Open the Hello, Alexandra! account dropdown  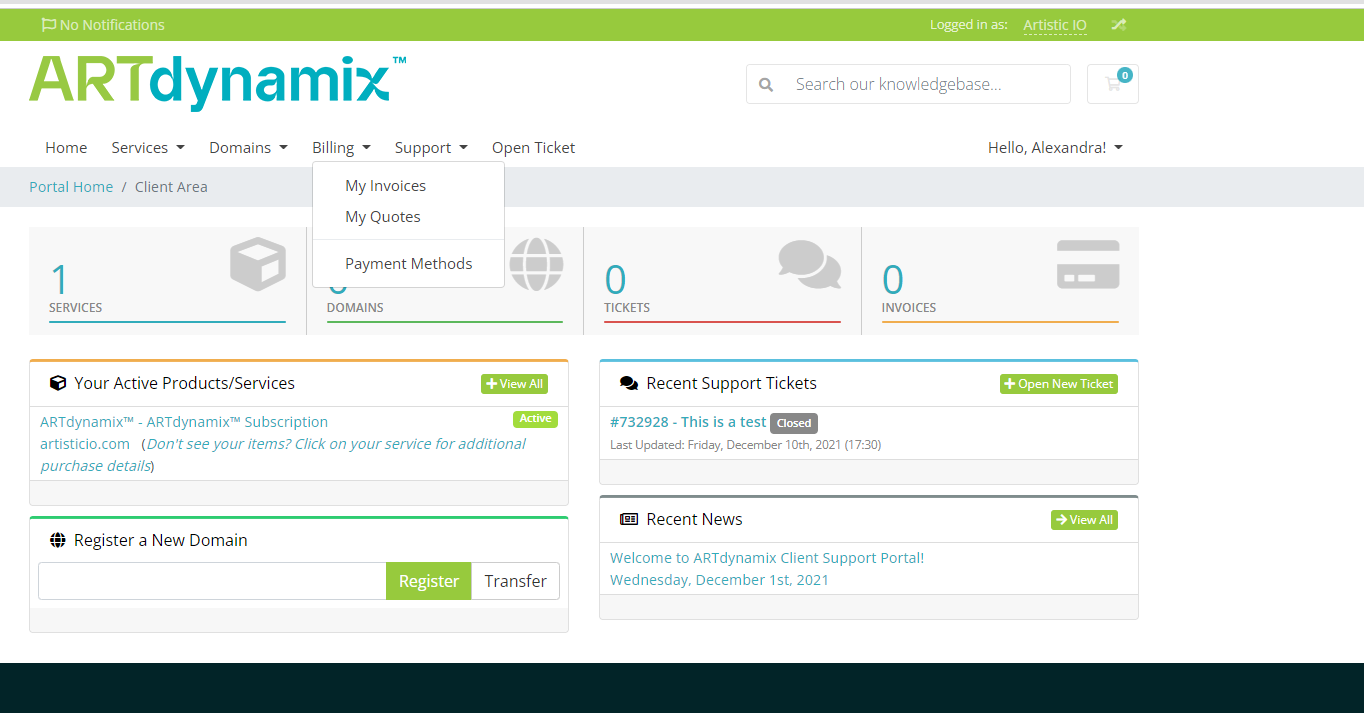tap(1055, 148)
